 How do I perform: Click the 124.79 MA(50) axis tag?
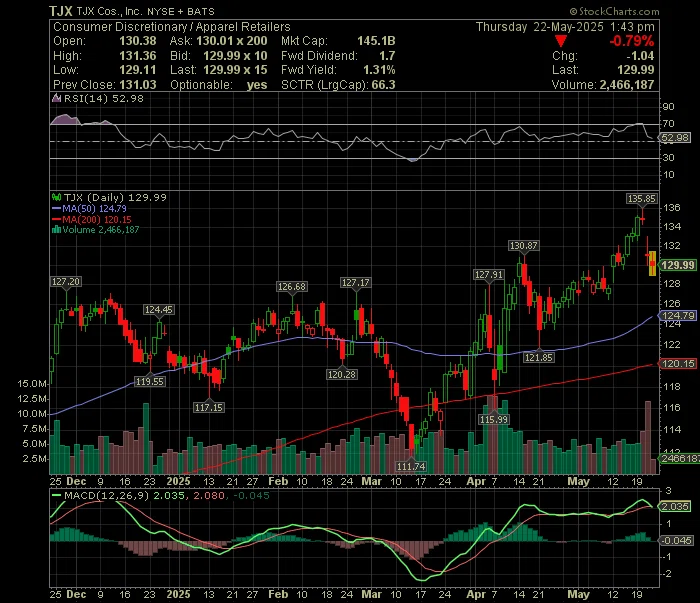click(x=678, y=316)
